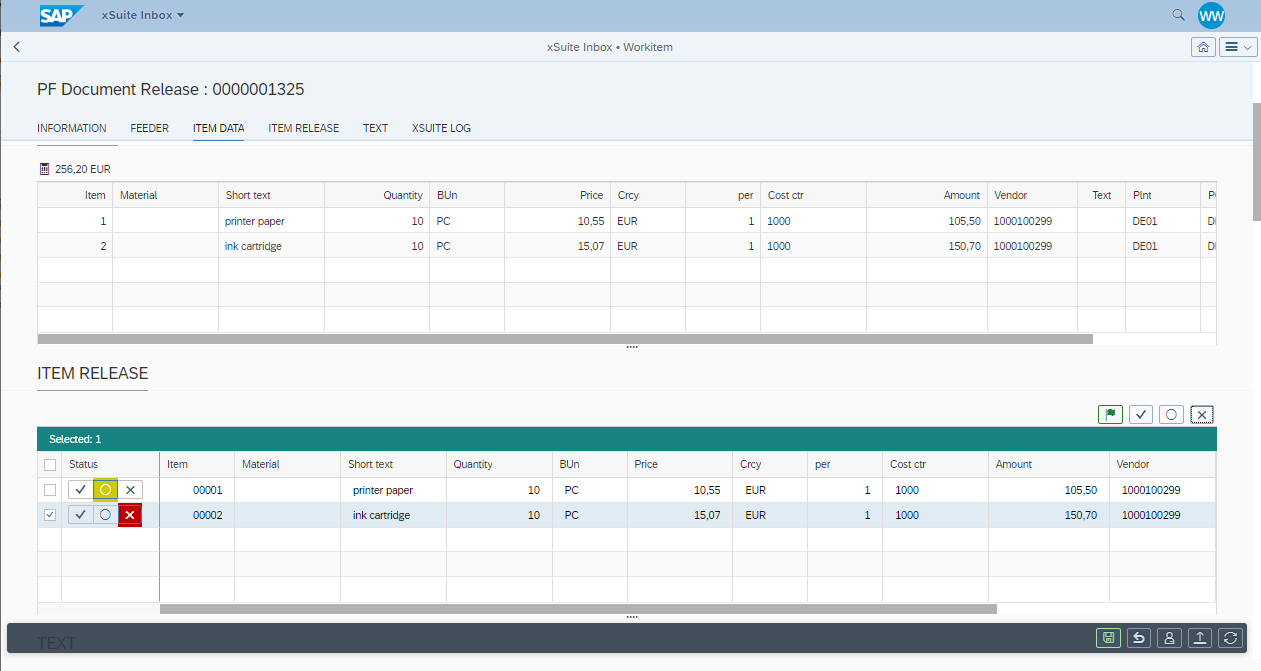The height and width of the screenshot is (671, 1261).
Task: Click the green save icon in footer
Action: pyautogui.click(x=1108, y=638)
